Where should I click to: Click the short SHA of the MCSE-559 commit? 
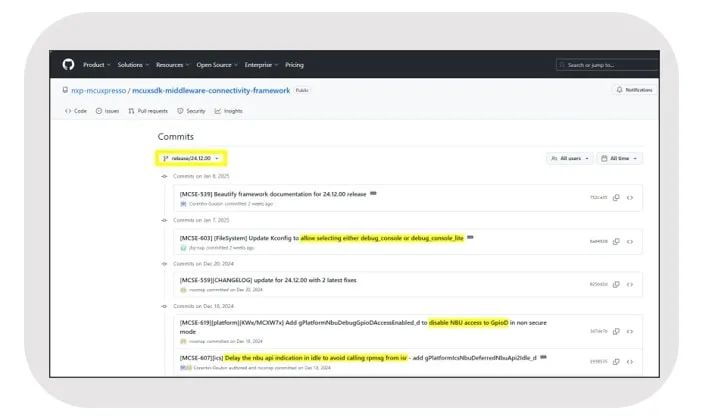(598, 284)
